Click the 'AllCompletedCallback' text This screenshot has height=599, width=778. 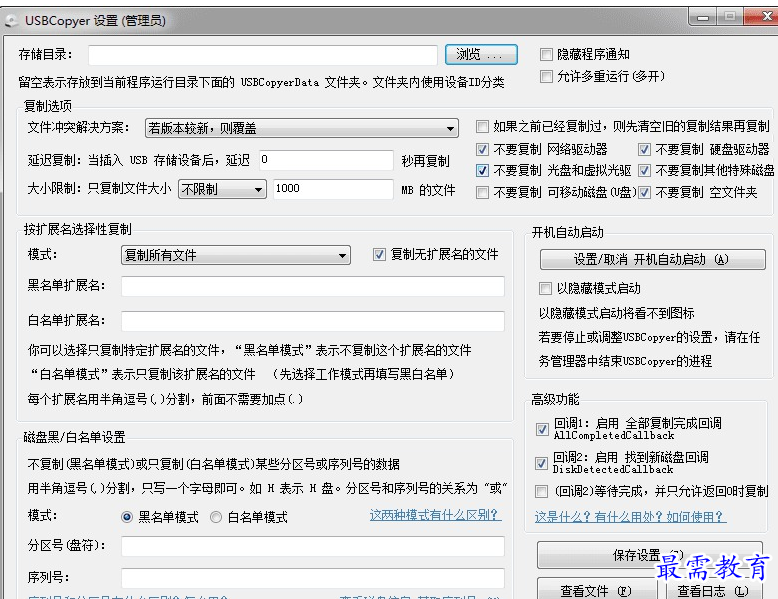[614, 436]
